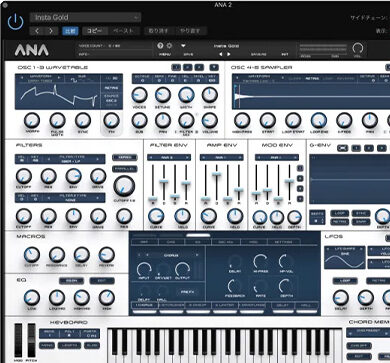Select oscillator 2 button in OSC 1-3 Wavetable
390x363 pixels.
(x=188, y=67)
